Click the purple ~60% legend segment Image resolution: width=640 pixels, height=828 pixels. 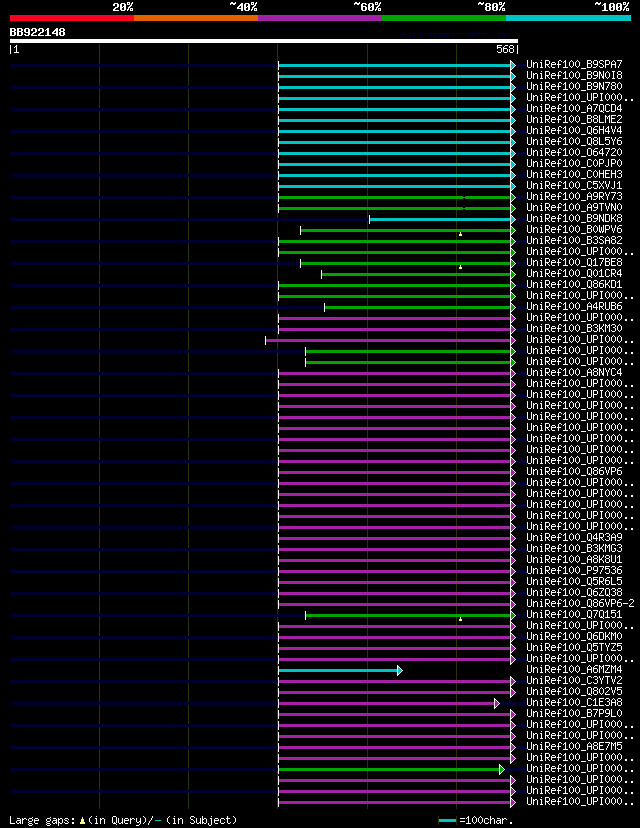pos(320,18)
